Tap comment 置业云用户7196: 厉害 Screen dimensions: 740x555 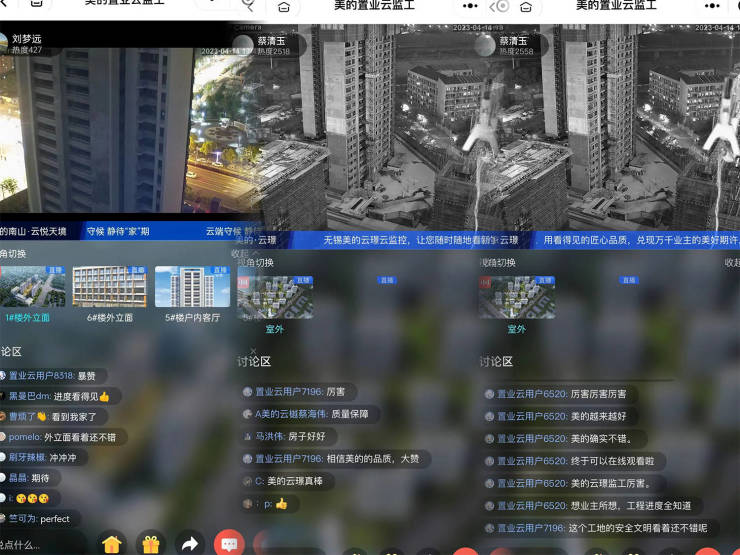pyautogui.click(x=298, y=392)
